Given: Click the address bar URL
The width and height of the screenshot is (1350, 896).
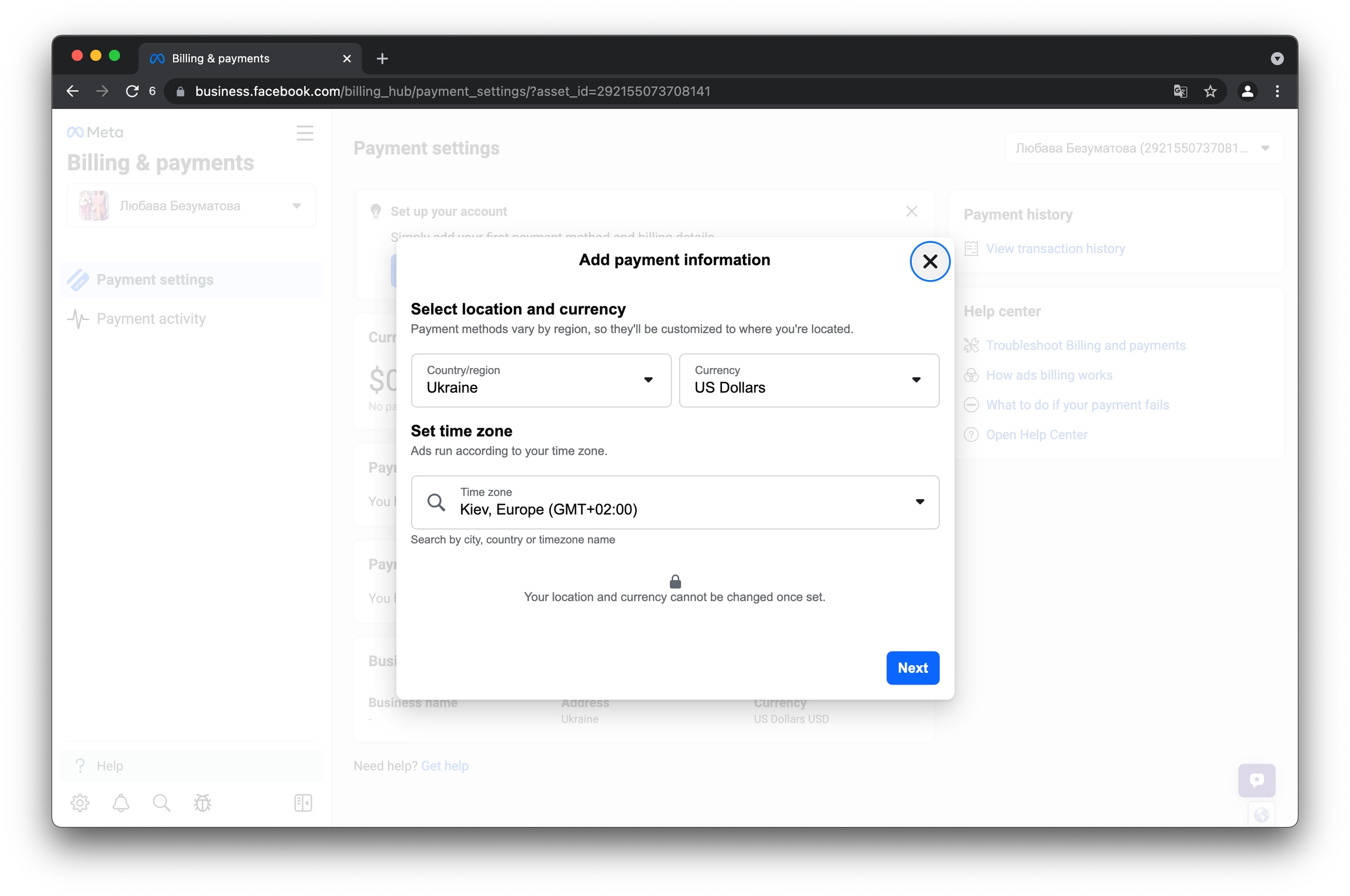Looking at the screenshot, I should (452, 91).
